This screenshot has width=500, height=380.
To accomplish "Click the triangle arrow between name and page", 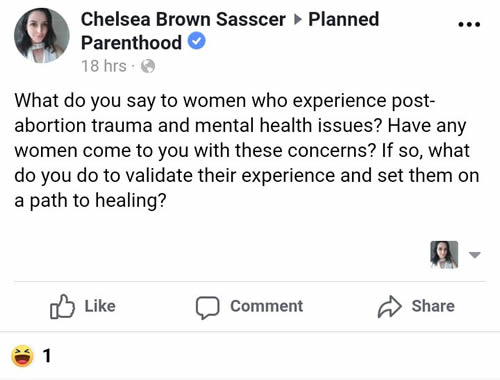I will (298, 20).
